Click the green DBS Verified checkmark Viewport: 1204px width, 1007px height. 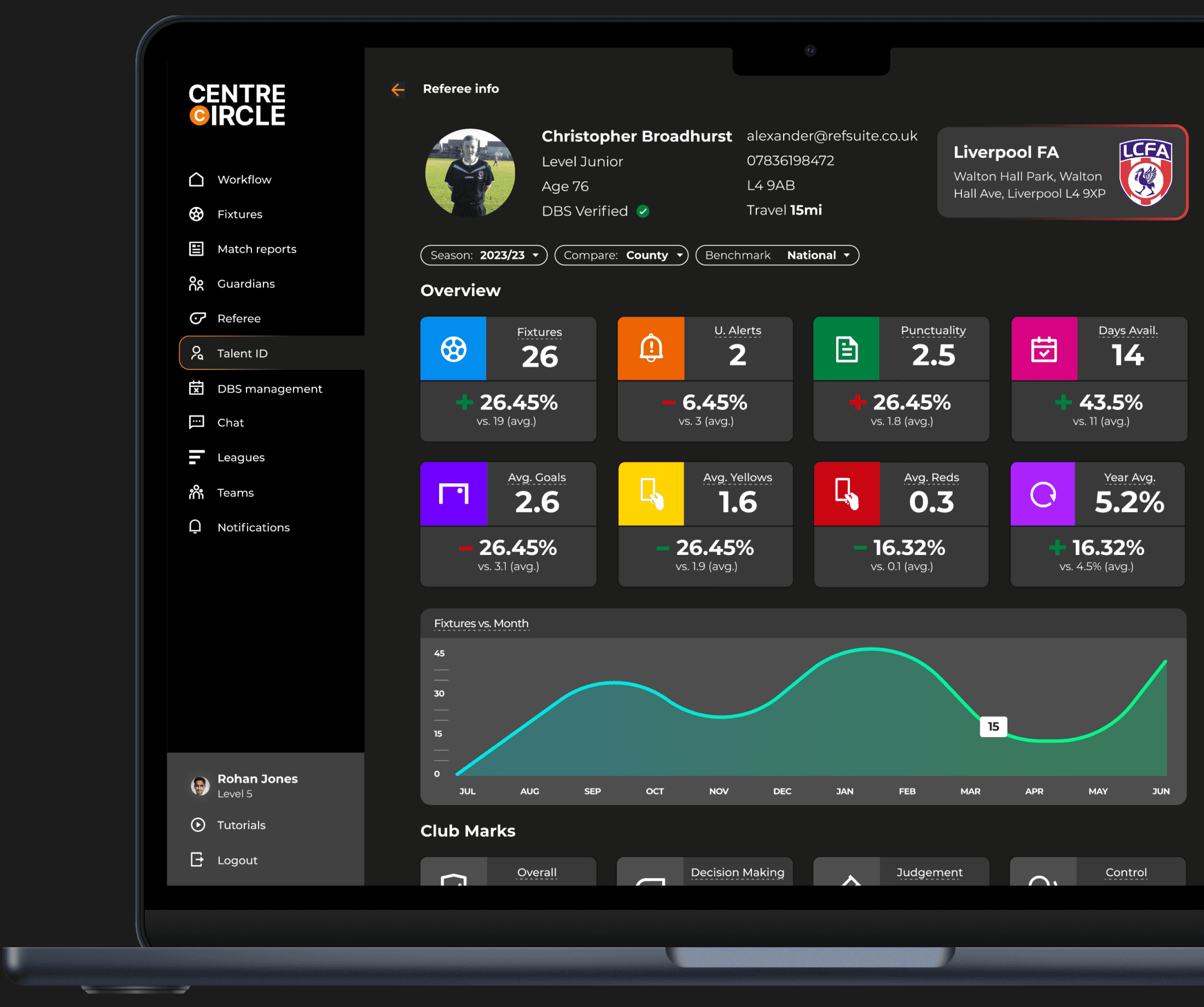pos(643,211)
